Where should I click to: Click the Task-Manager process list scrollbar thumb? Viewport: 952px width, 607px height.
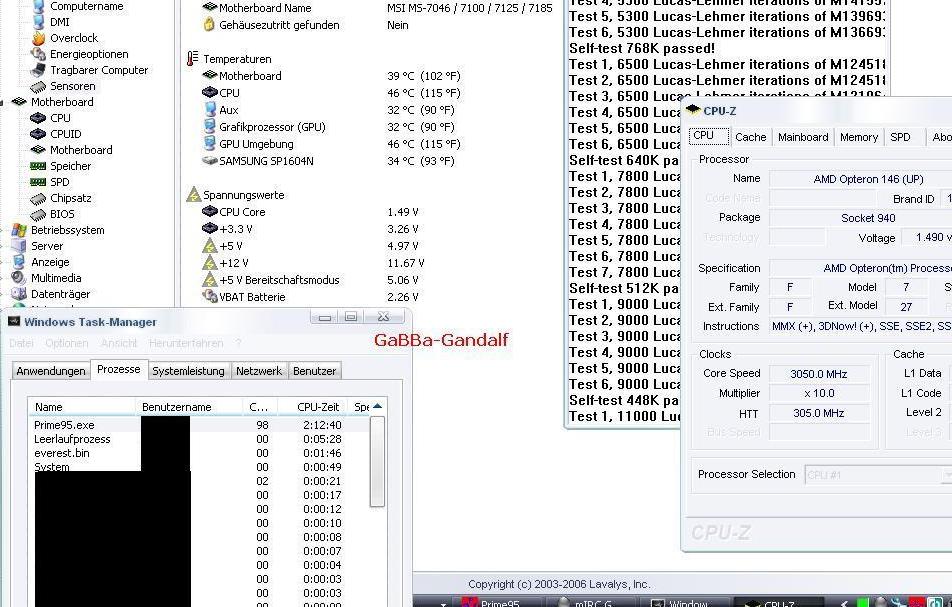377,461
